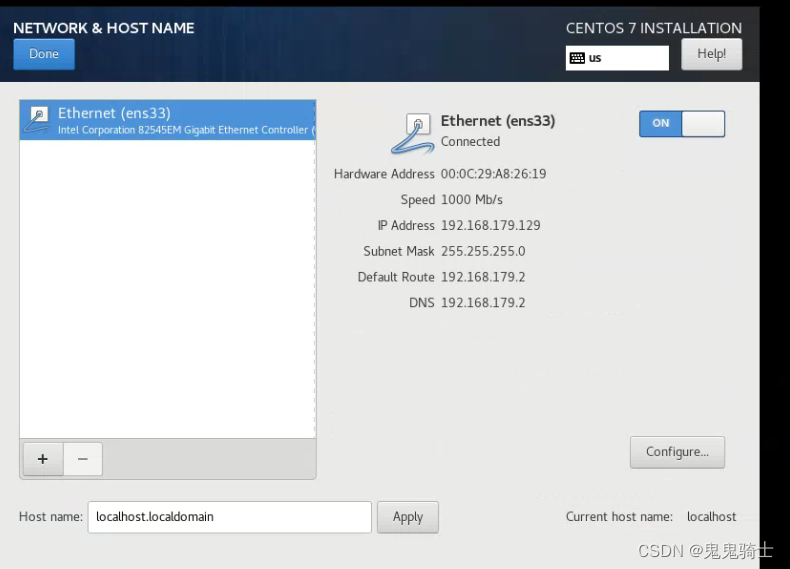Click the ethernet cable icon in device list

pos(37,119)
